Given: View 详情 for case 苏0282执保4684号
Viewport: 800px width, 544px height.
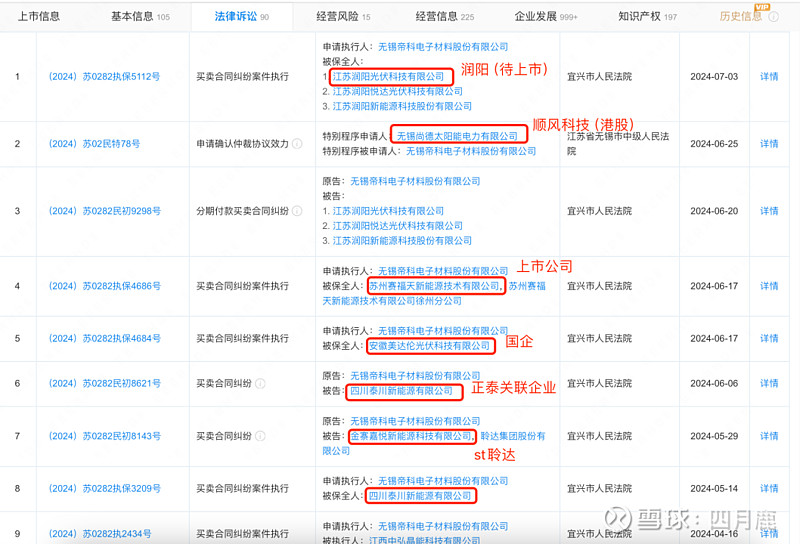Looking at the screenshot, I should pos(769,338).
